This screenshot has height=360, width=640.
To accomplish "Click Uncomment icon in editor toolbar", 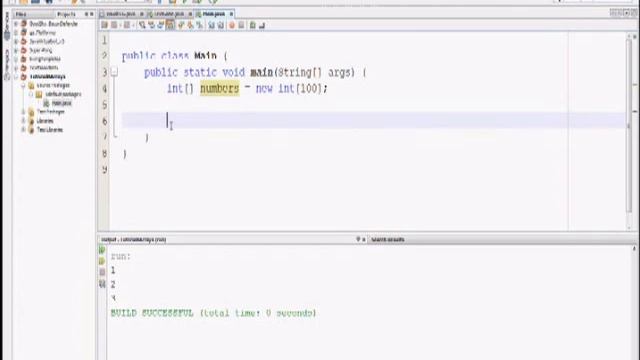I will coord(262,25).
